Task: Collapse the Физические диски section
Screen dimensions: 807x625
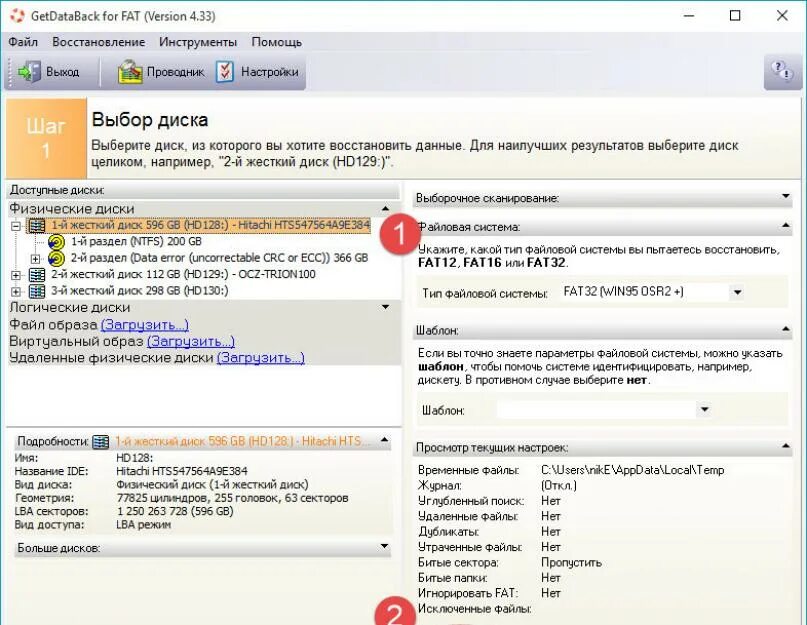Action: point(385,209)
